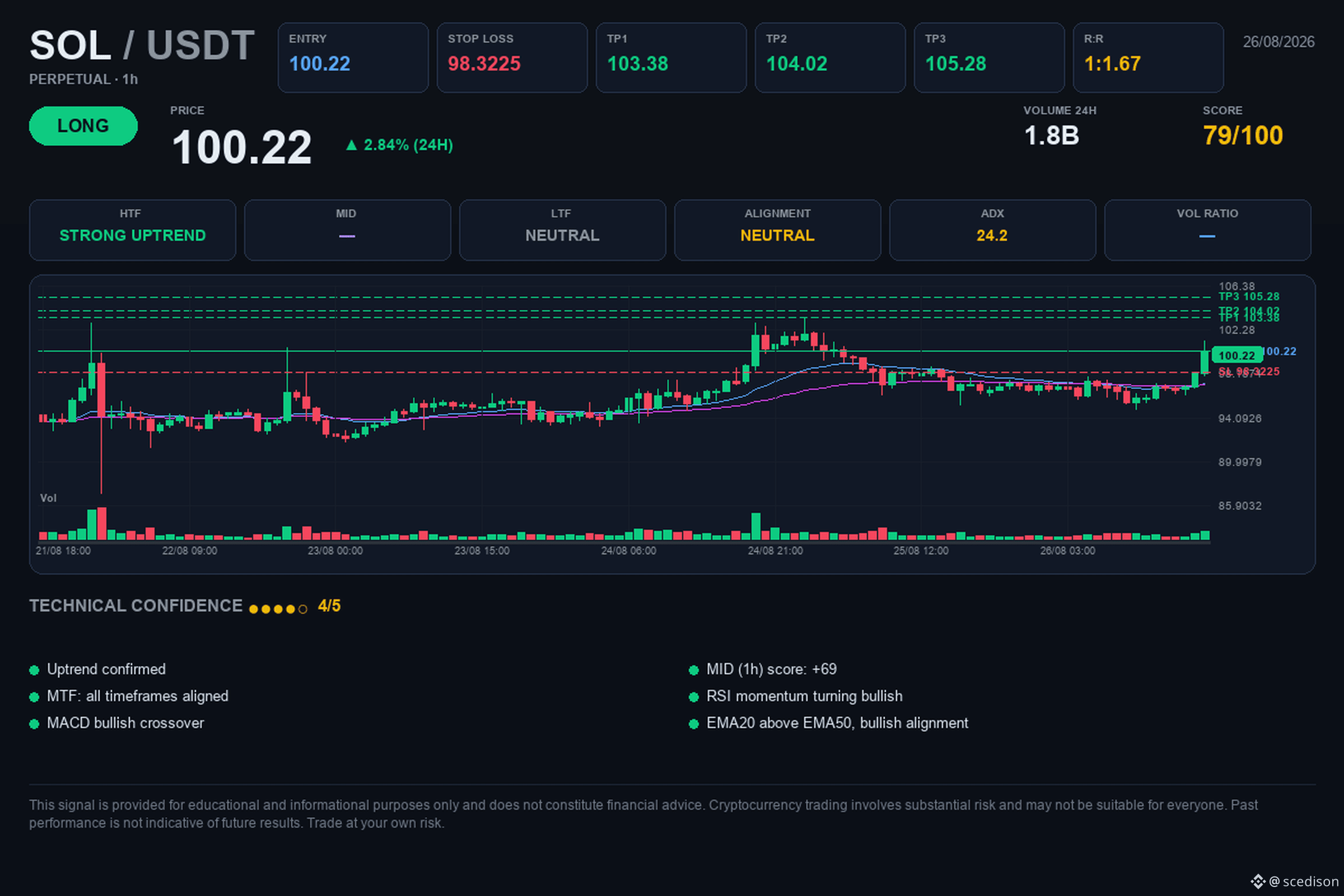Image resolution: width=1344 pixels, height=896 pixels.
Task: Click the 106.38 price axis label
Action: click(1236, 286)
